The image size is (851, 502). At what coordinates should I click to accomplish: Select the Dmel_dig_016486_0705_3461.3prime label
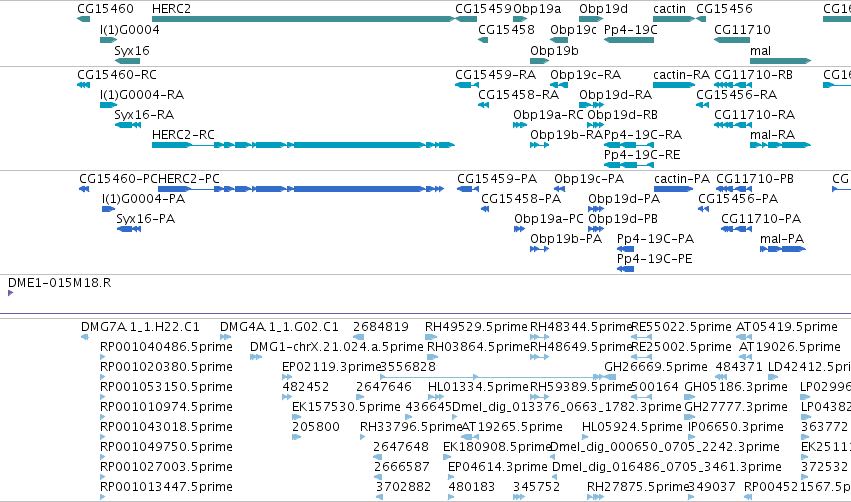coord(666,467)
